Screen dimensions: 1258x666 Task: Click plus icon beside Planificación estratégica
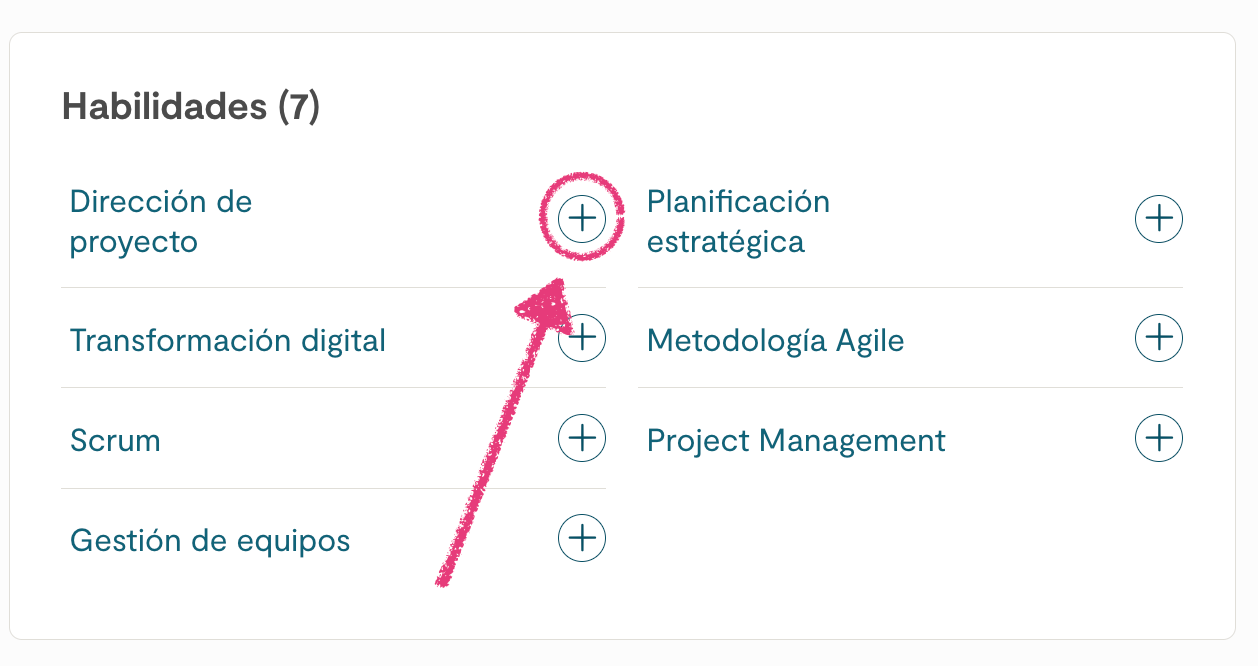coord(1158,219)
